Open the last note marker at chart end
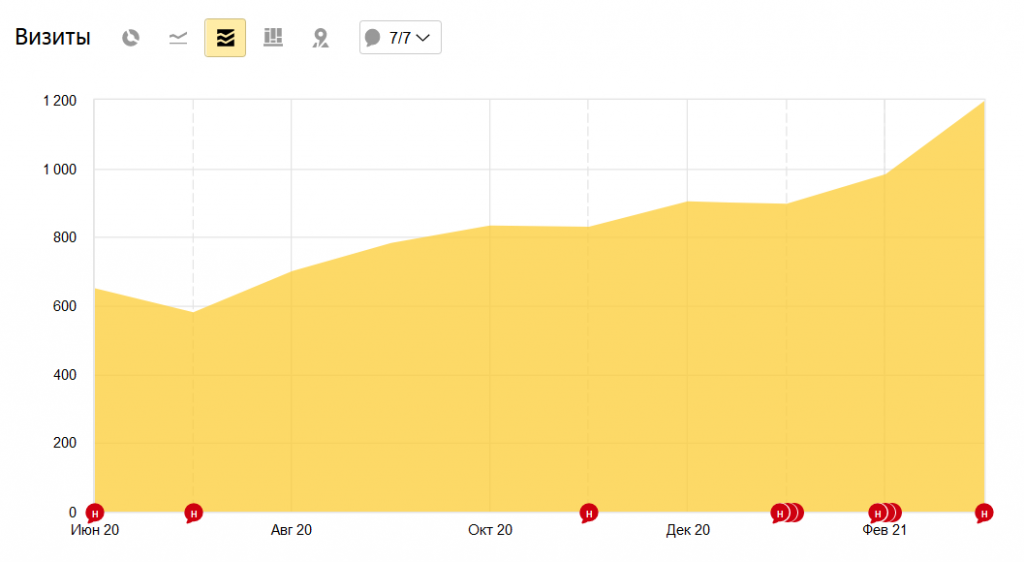The height and width of the screenshot is (562, 1024). click(x=984, y=514)
